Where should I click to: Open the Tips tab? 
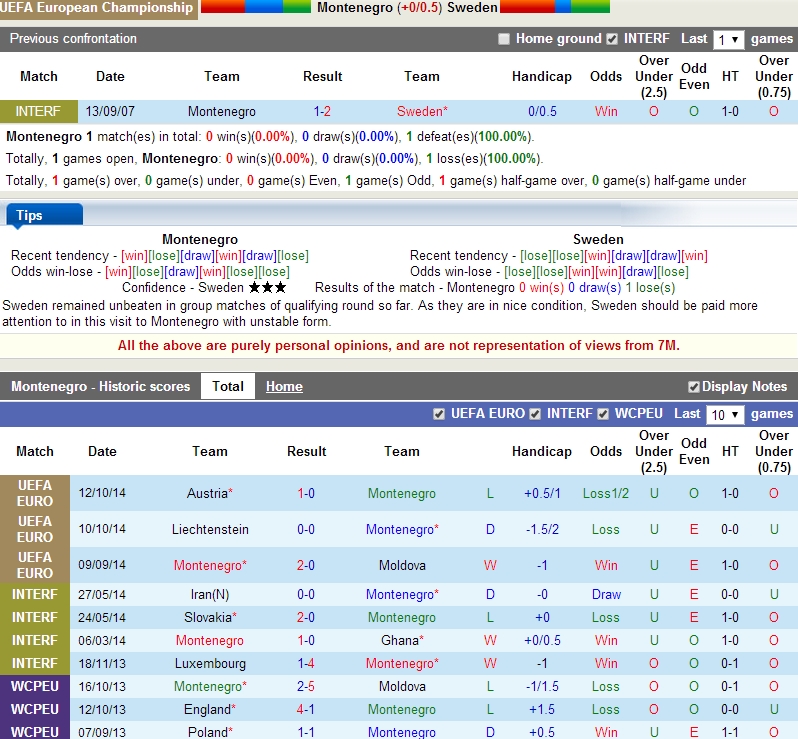pyautogui.click(x=45, y=215)
